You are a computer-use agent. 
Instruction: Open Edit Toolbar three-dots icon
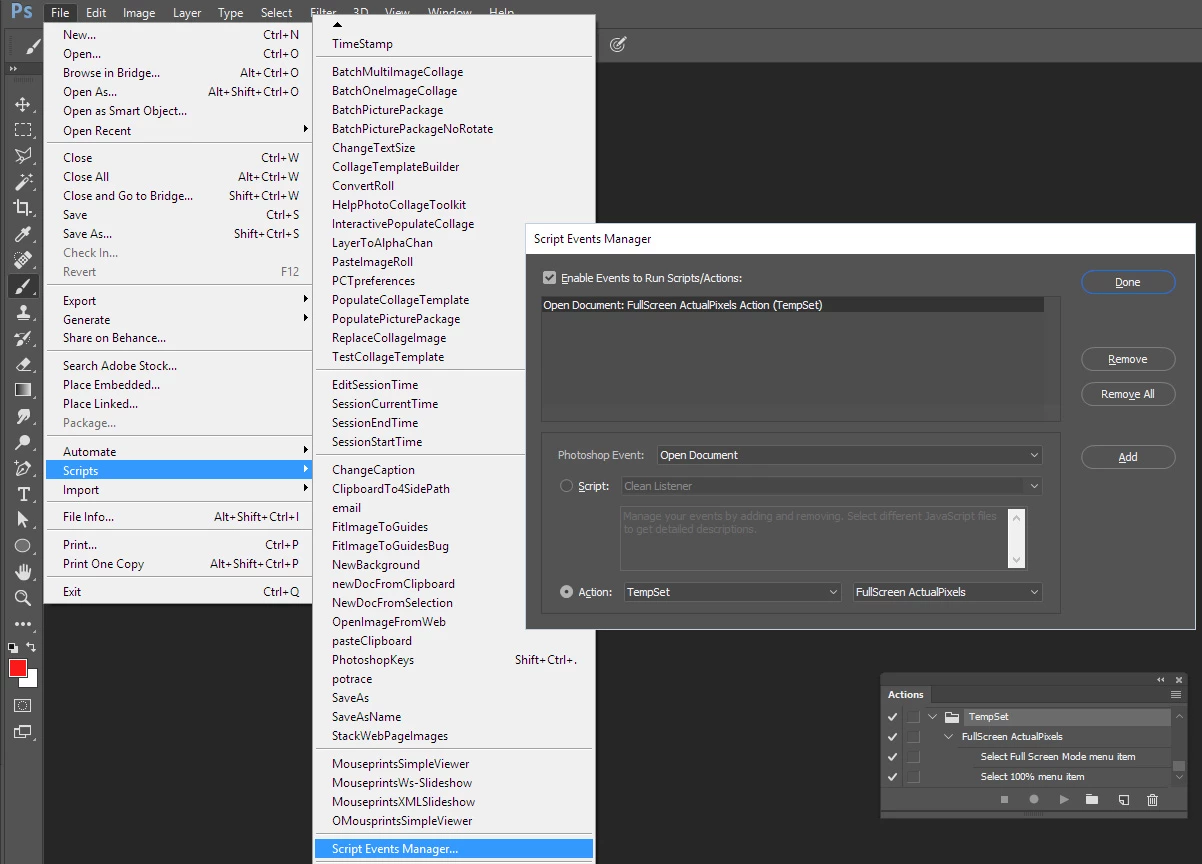22,624
